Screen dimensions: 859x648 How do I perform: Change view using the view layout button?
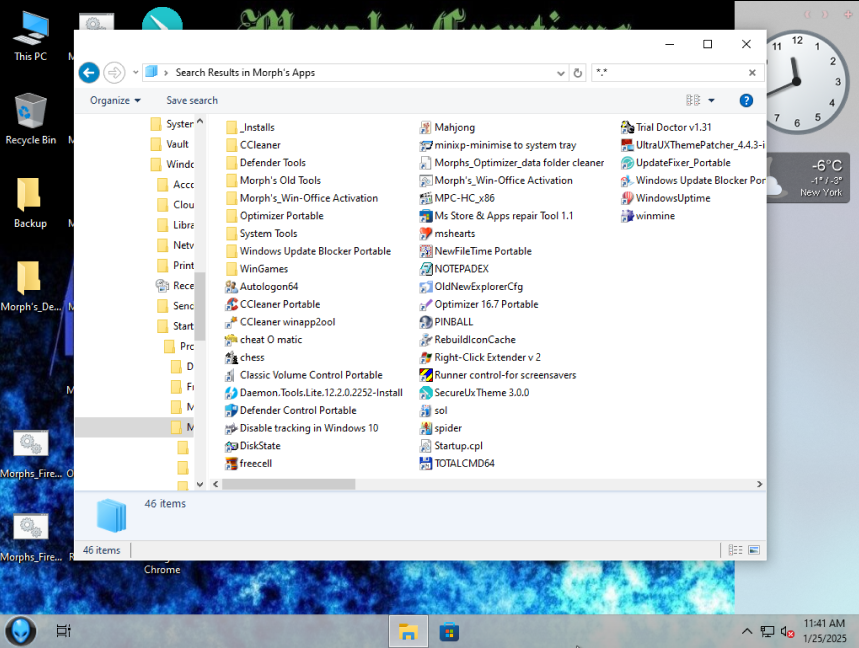[693, 101]
